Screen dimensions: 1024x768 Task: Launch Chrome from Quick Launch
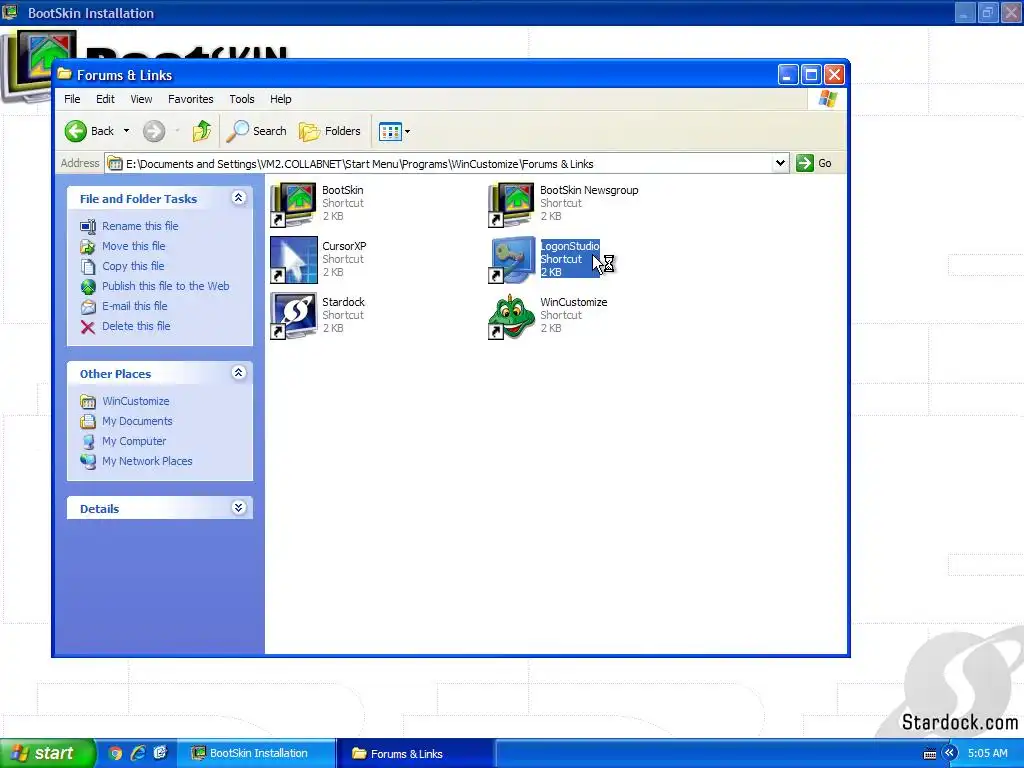click(115, 753)
